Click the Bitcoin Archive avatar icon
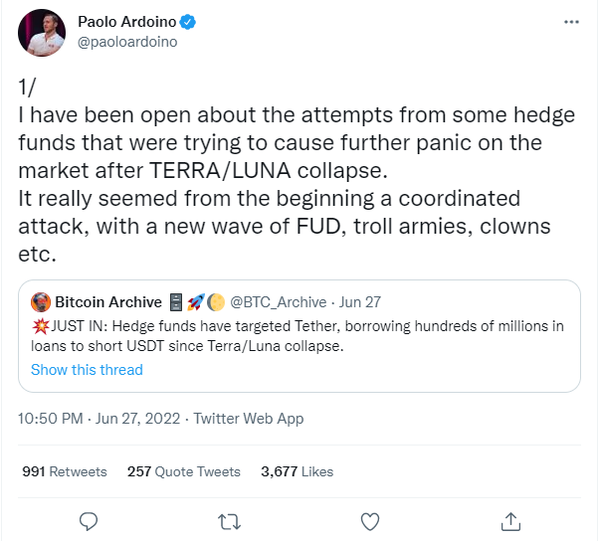The image size is (600, 541). [41, 302]
